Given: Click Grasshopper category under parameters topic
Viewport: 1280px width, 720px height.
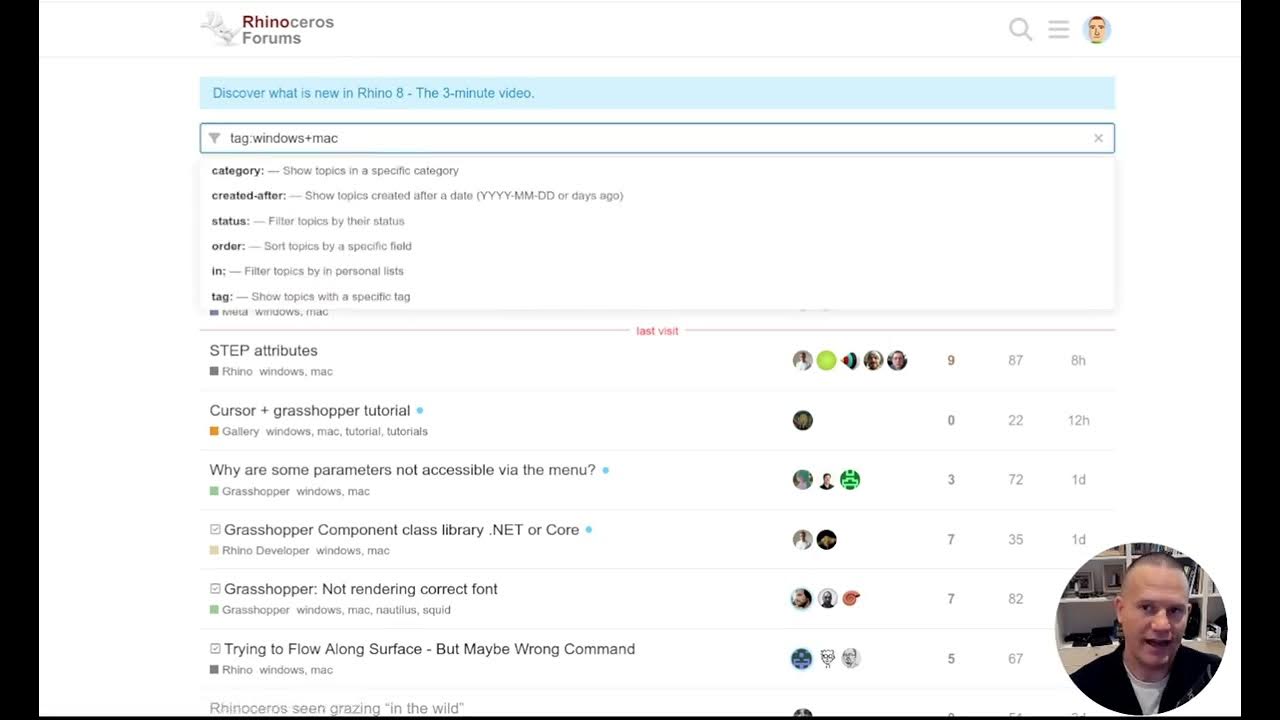Looking at the screenshot, I should (x=249, y=491).
